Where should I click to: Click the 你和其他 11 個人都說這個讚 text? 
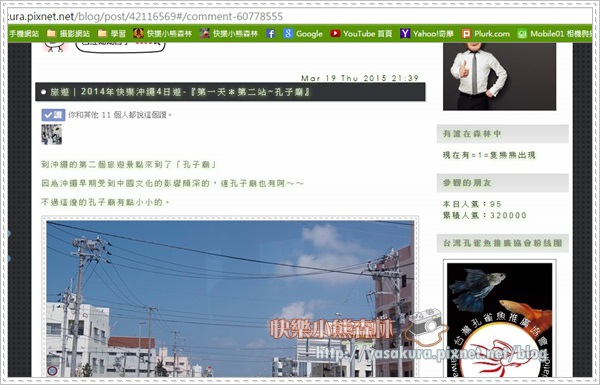point(120,115)
